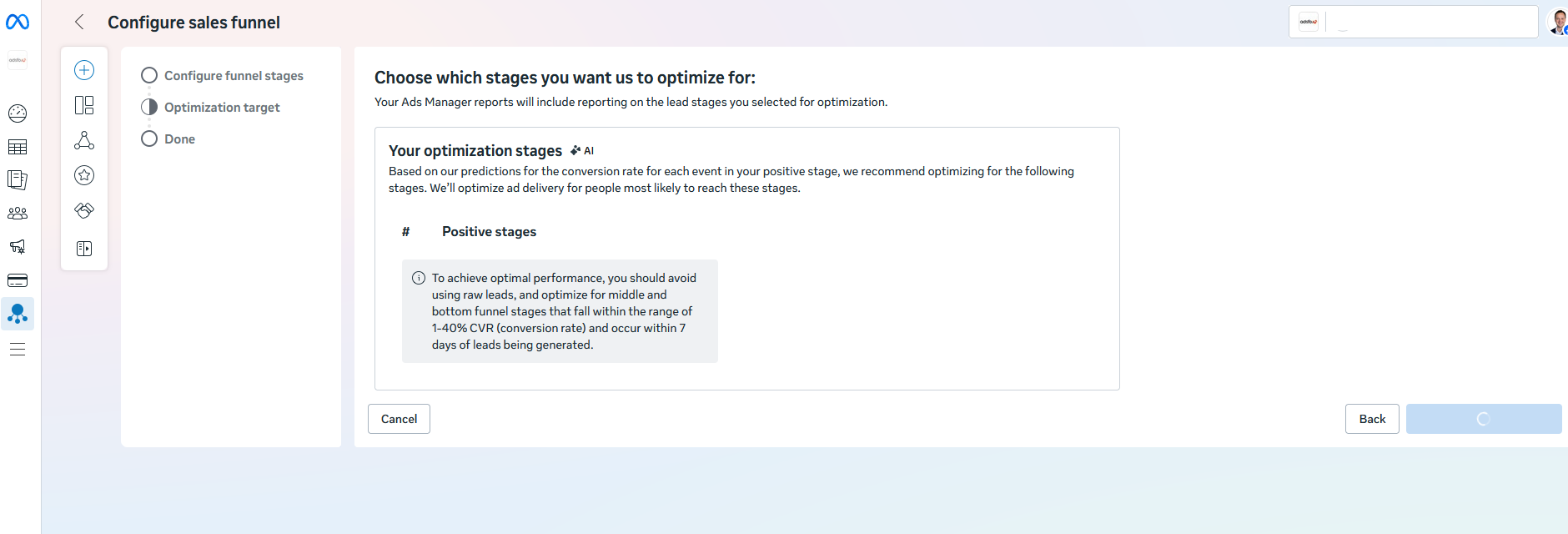
Task: Go back using the header arrow
Action: point(80,23)
